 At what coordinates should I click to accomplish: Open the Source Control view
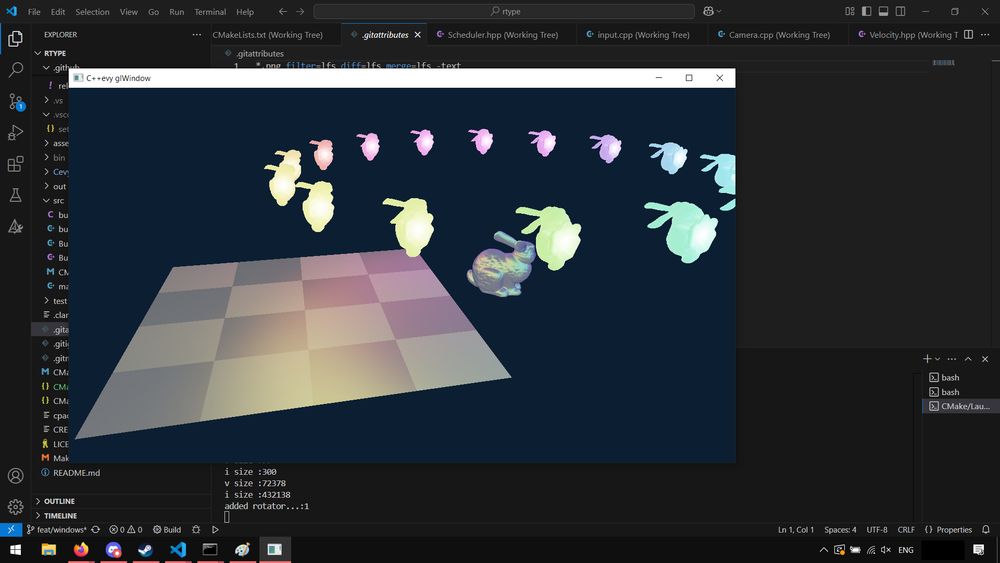point(16,102)
